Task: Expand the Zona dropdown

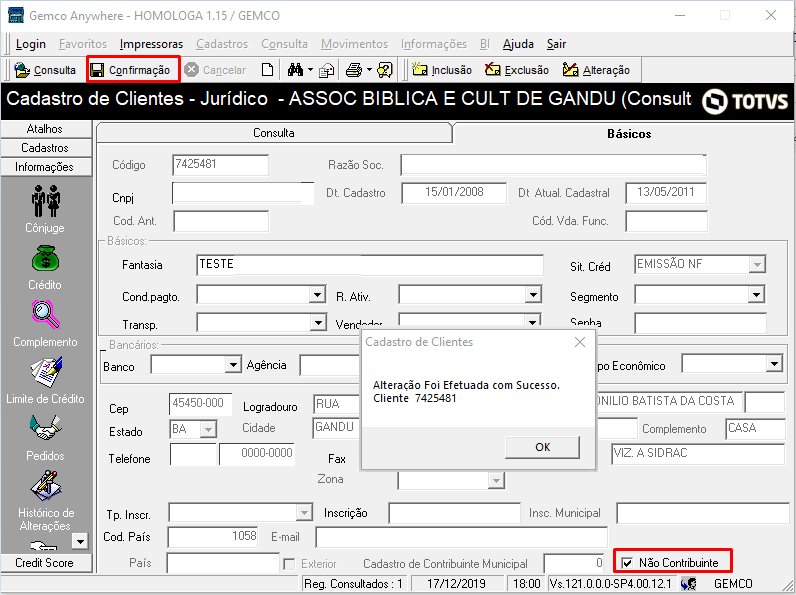Action: (496, 480)
